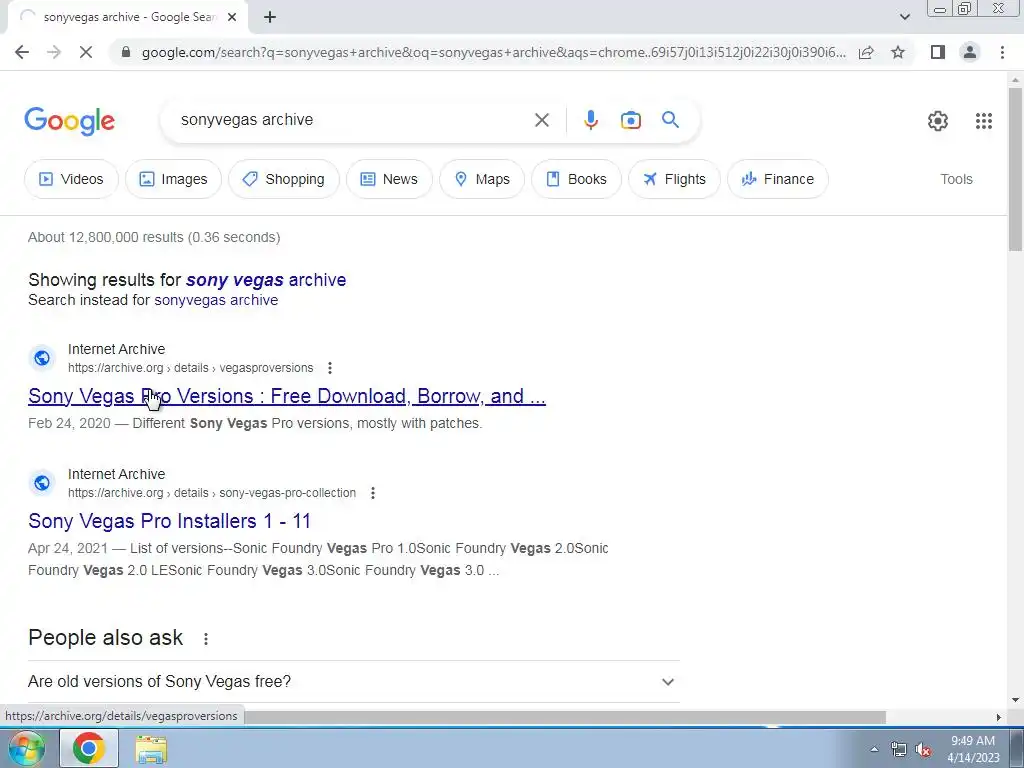This screenshot has width=1024, height=768.
Task: Go forward using the browser forward arrow
Action: click(x=54, y=52)
